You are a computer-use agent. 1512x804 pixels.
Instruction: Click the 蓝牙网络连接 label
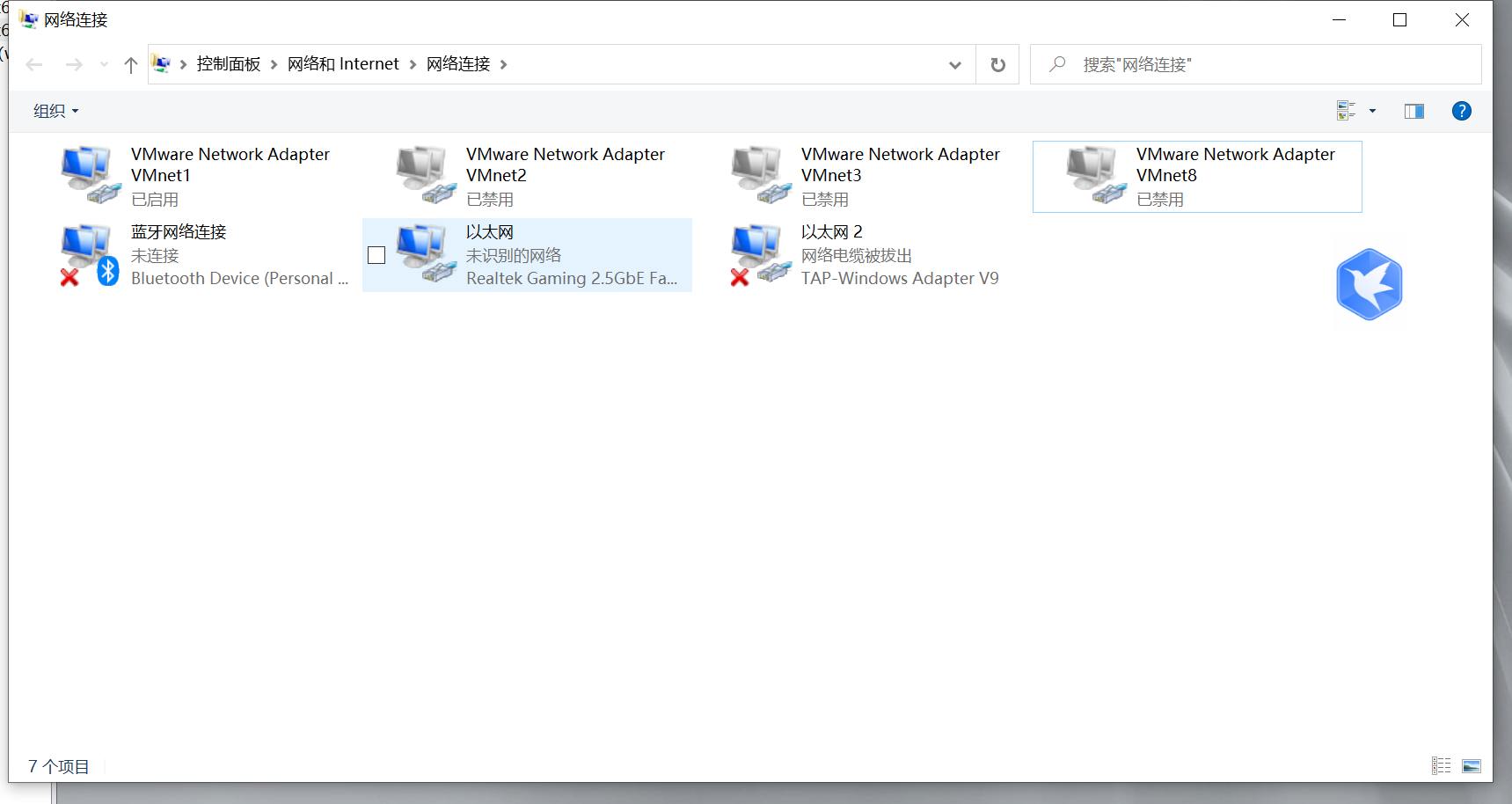click(179, 231)
